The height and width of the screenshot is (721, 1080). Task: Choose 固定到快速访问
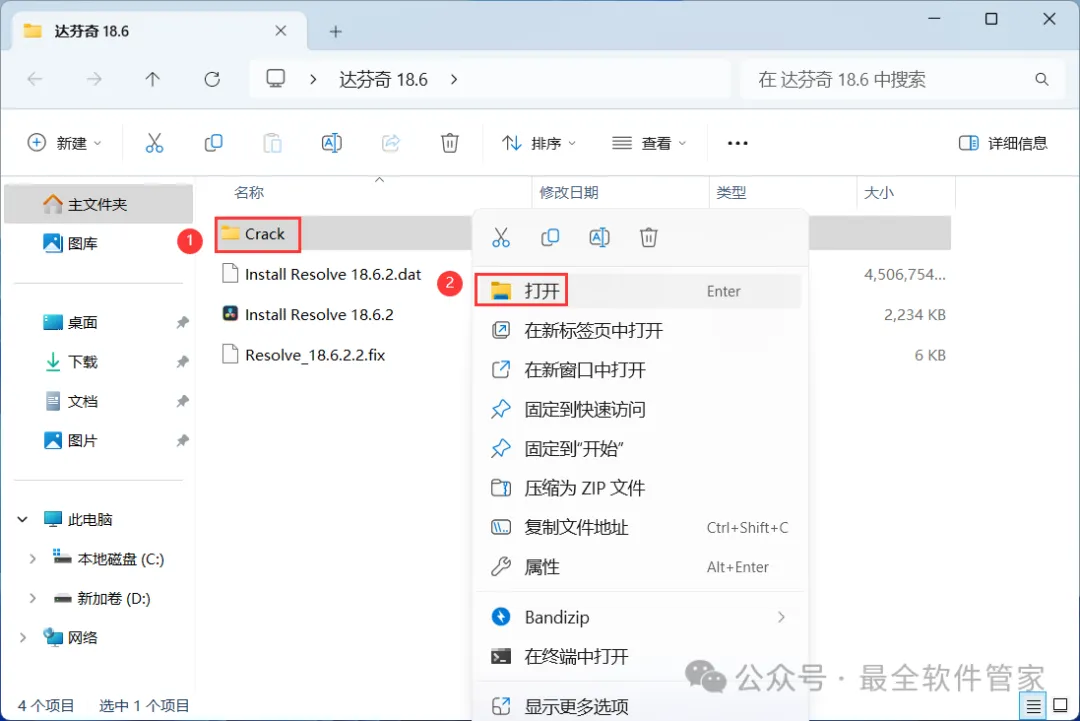point(638,409)
